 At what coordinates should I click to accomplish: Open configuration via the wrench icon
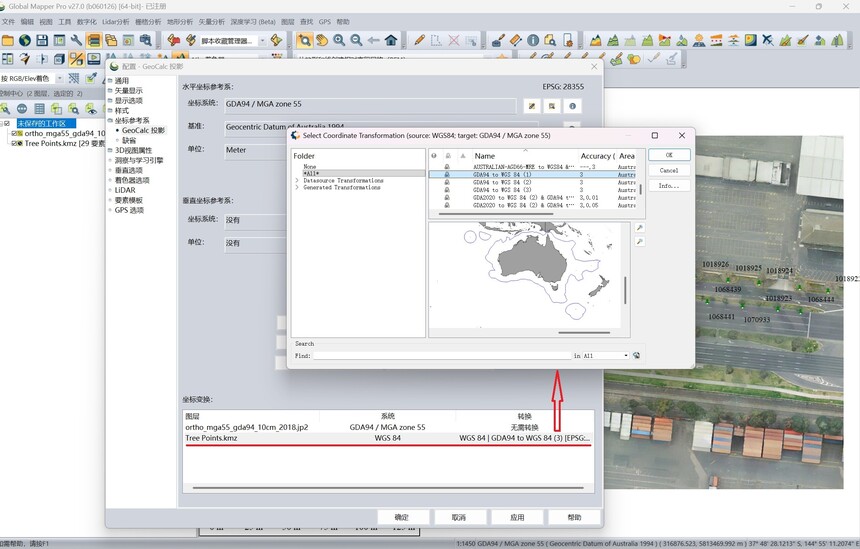click(x=76, y=40)
